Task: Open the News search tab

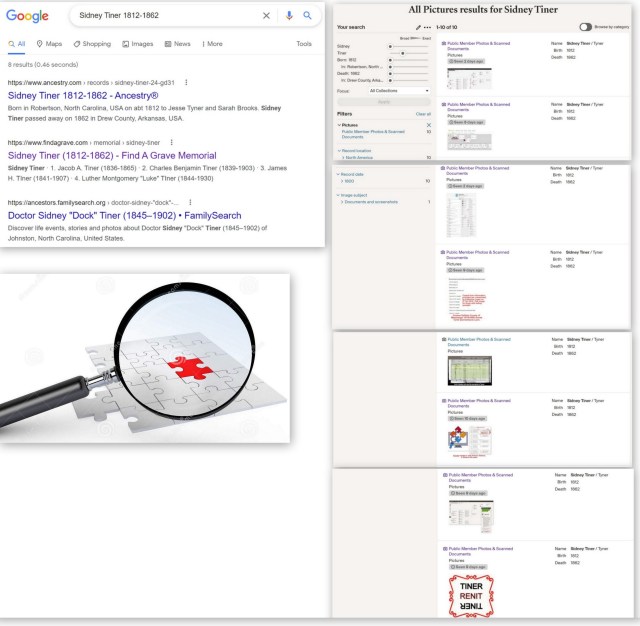Action: (x=178, y=44)
